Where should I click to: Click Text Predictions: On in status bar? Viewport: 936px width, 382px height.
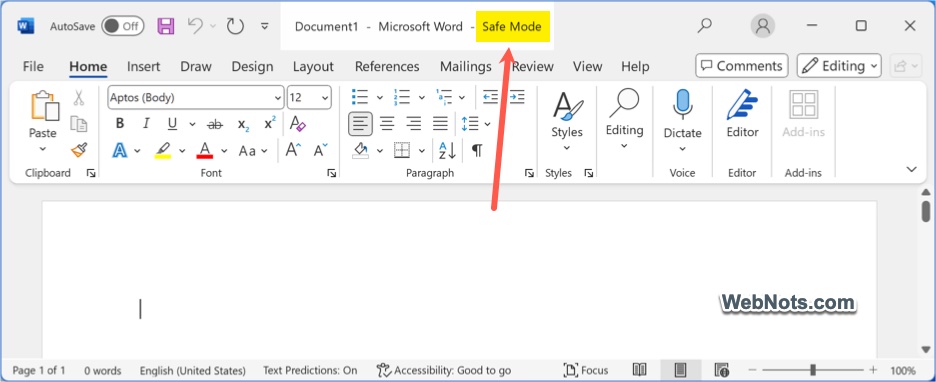click(310, 371)
